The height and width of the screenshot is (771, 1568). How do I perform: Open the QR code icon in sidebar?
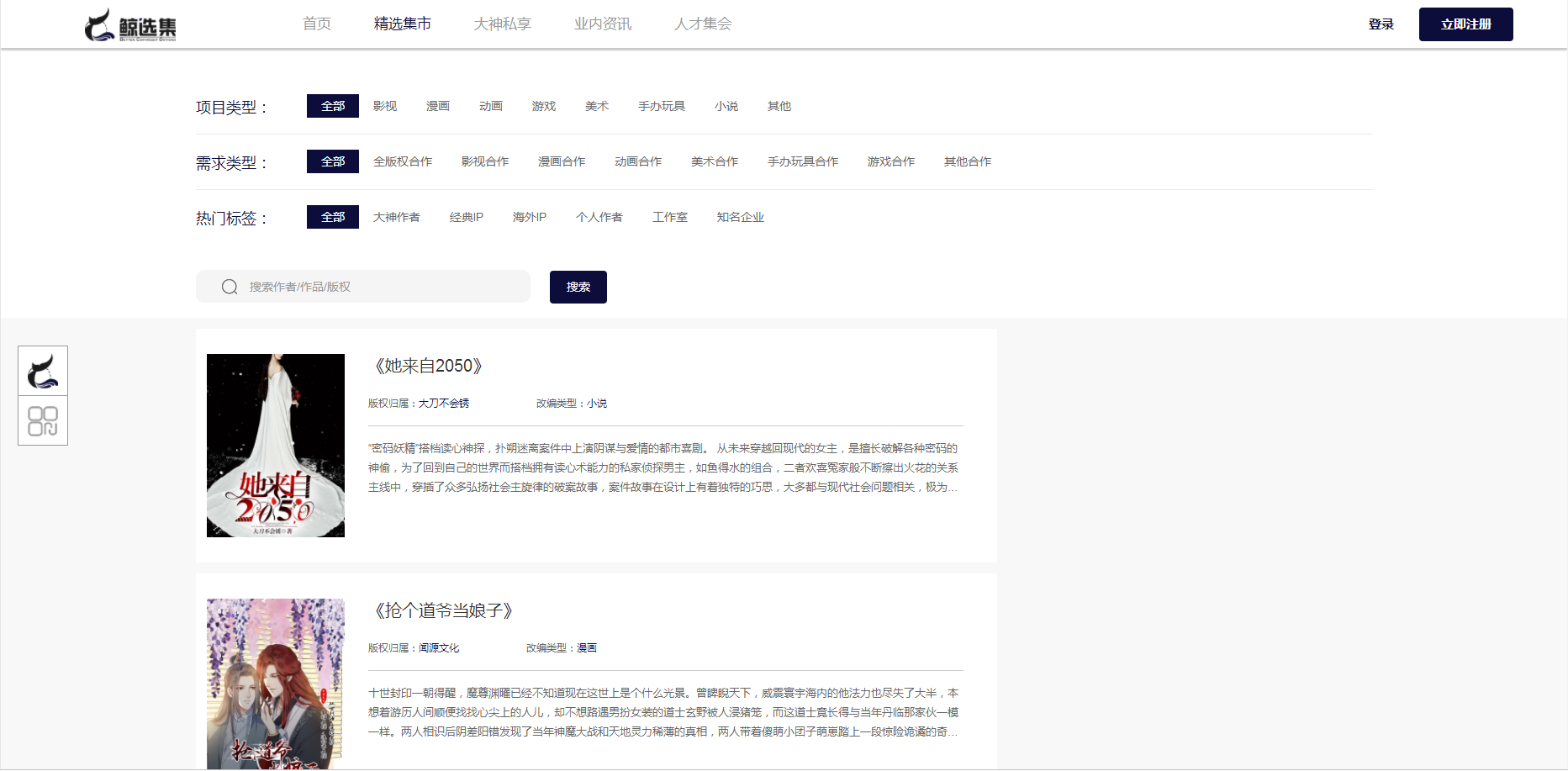[x=43, y=420]
